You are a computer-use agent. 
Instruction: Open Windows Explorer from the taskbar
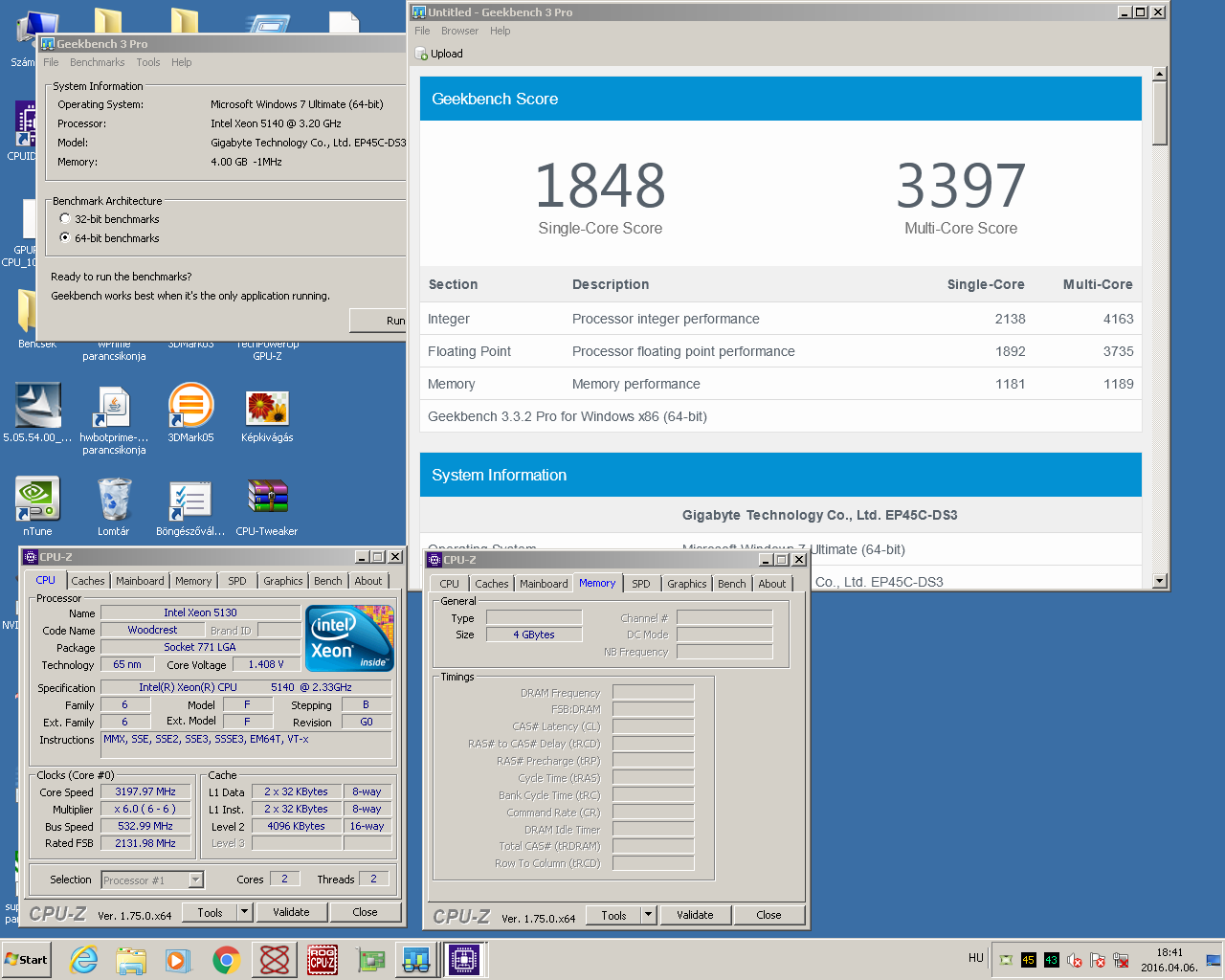[x=131, y=960]
